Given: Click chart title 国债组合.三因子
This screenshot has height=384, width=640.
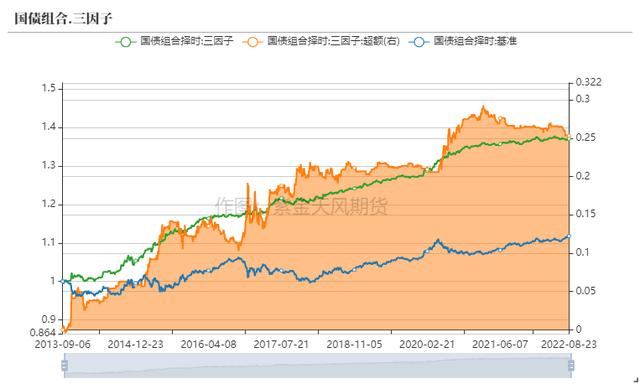Looking at the screenshot, I should (x=63, y=18).
